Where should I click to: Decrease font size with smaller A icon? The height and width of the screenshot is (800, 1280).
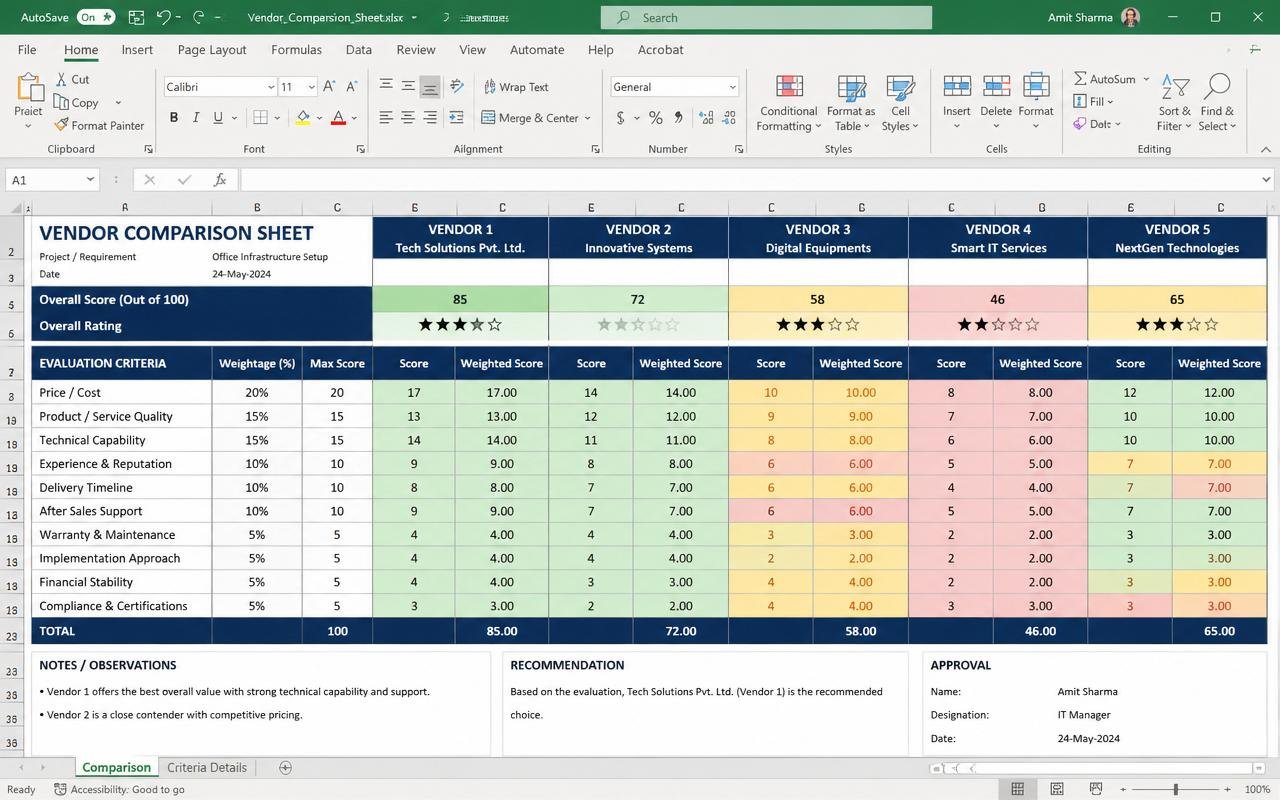pyautogui.click(x=351, y=87)
